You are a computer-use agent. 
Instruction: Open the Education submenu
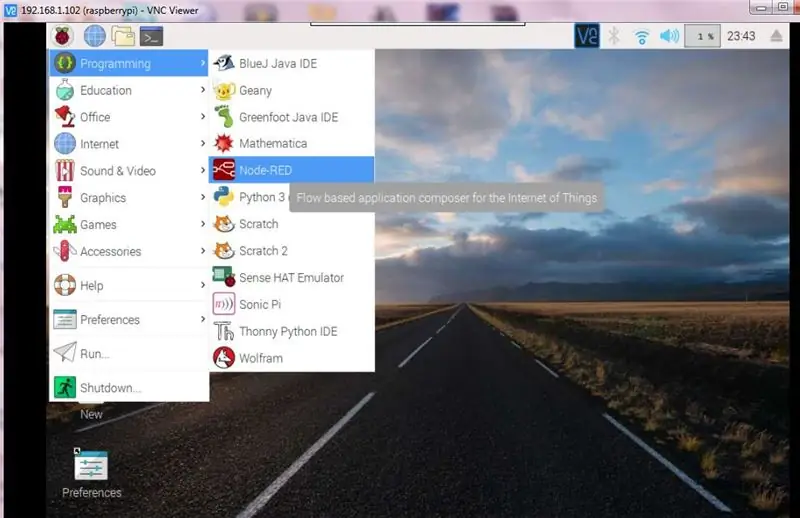129,90
